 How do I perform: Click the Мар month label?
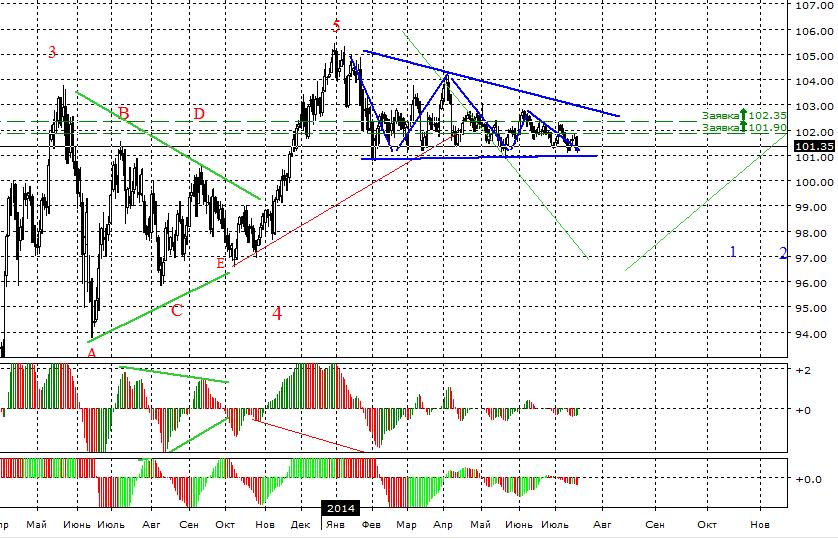[x=406, y=525]
